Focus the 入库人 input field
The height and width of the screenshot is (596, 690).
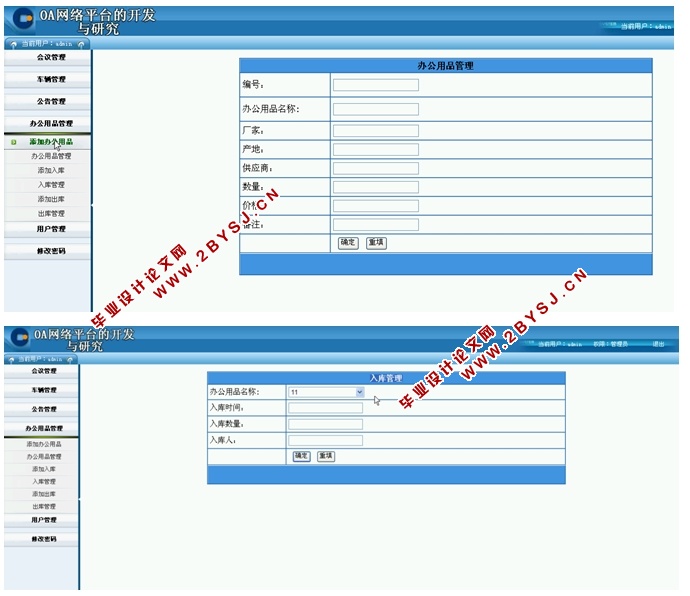coord(326,441)
